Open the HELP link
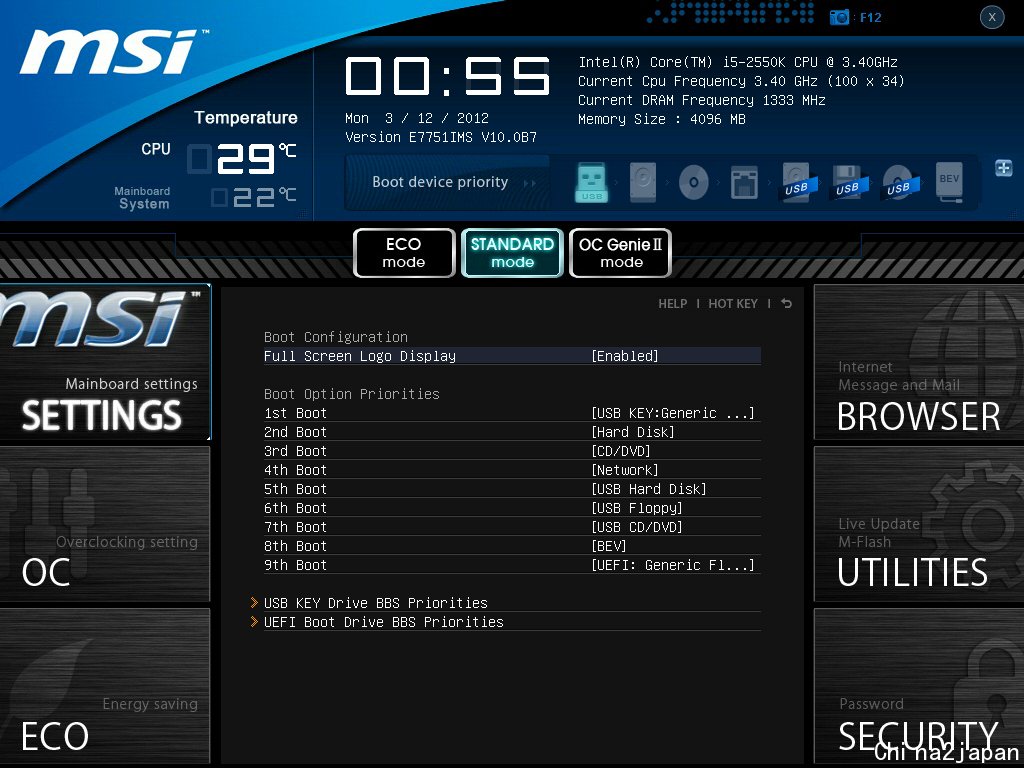This screenshot has width=1024, height=768. click(x=673, y=304)
